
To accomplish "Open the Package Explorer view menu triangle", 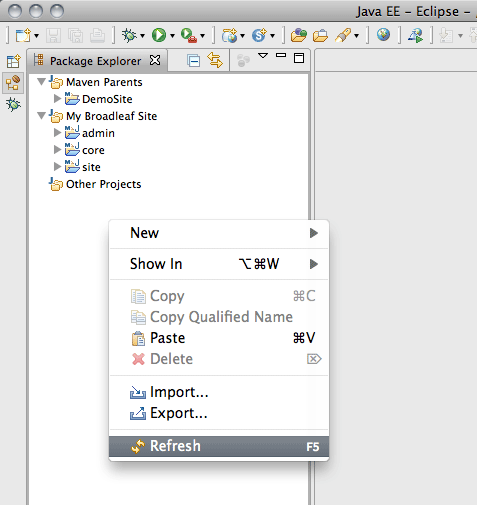I will point(263,56).
